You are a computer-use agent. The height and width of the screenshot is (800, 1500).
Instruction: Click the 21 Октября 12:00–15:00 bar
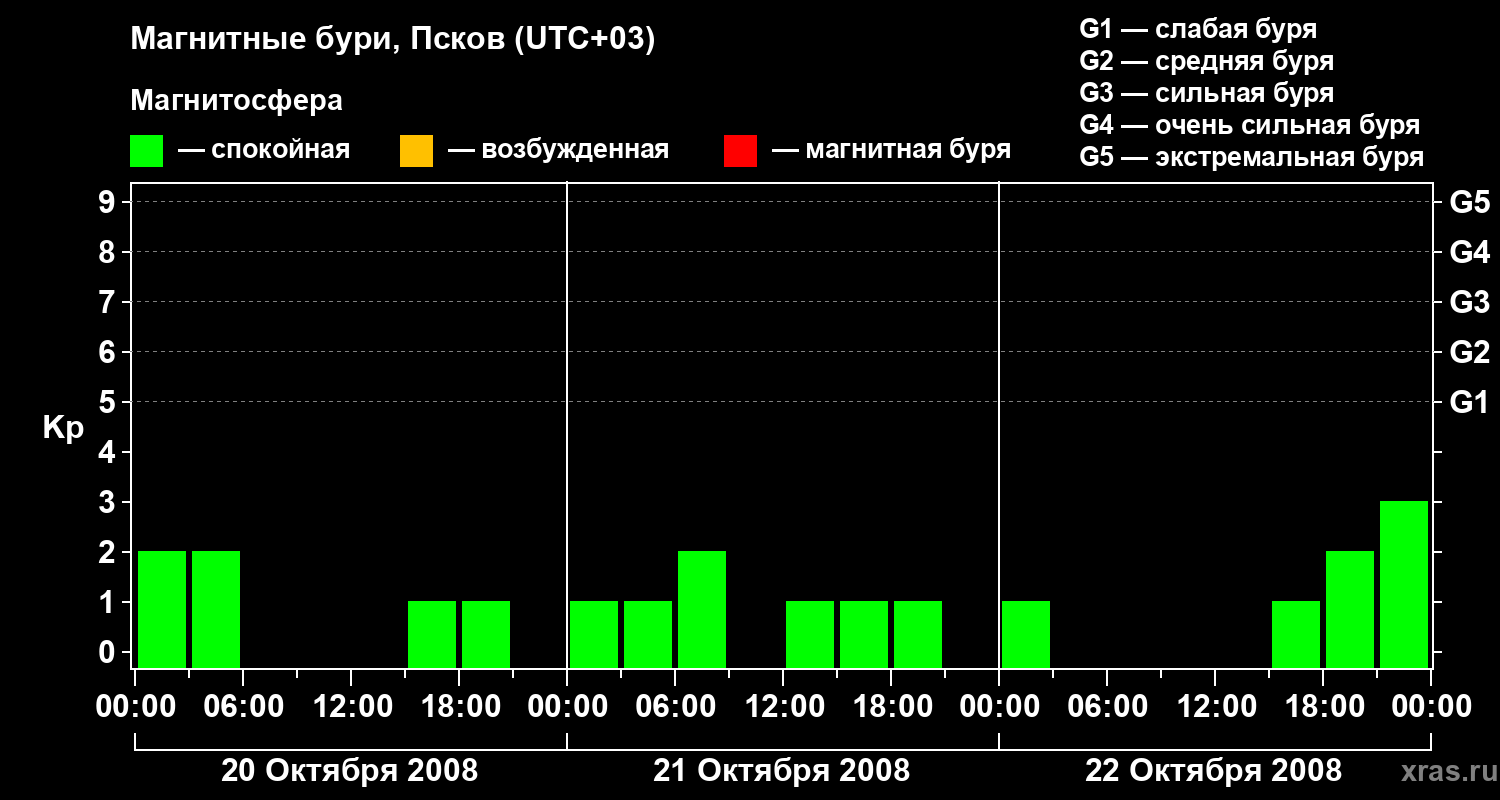[x=810, y=634]
